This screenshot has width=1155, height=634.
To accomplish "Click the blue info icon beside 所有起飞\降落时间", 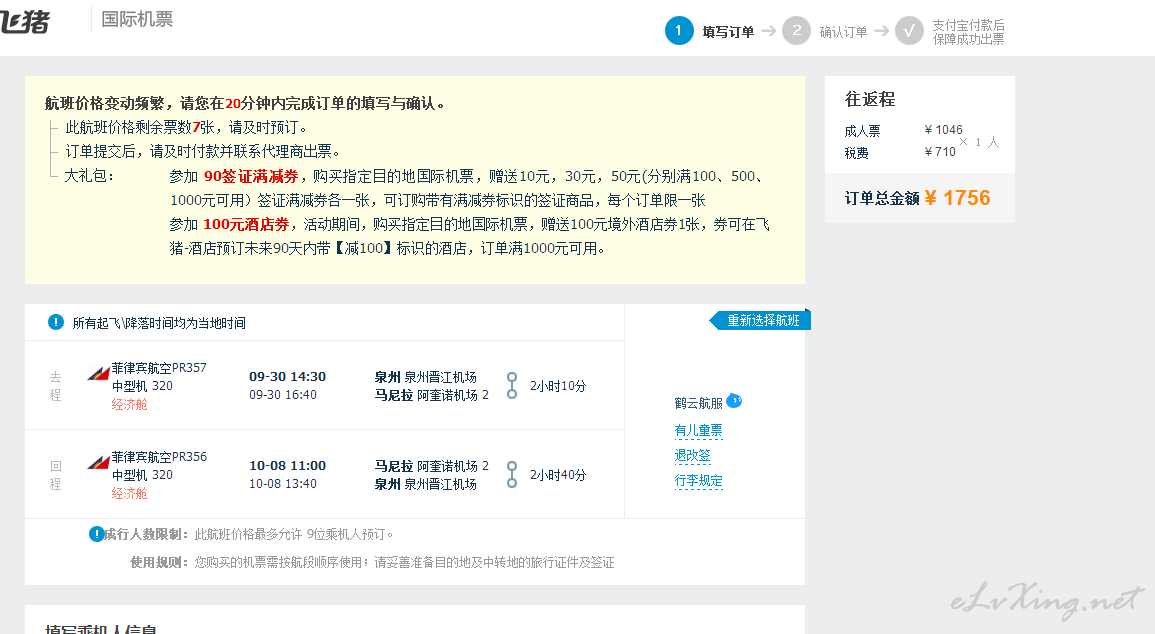I will (x=55, y=322).
